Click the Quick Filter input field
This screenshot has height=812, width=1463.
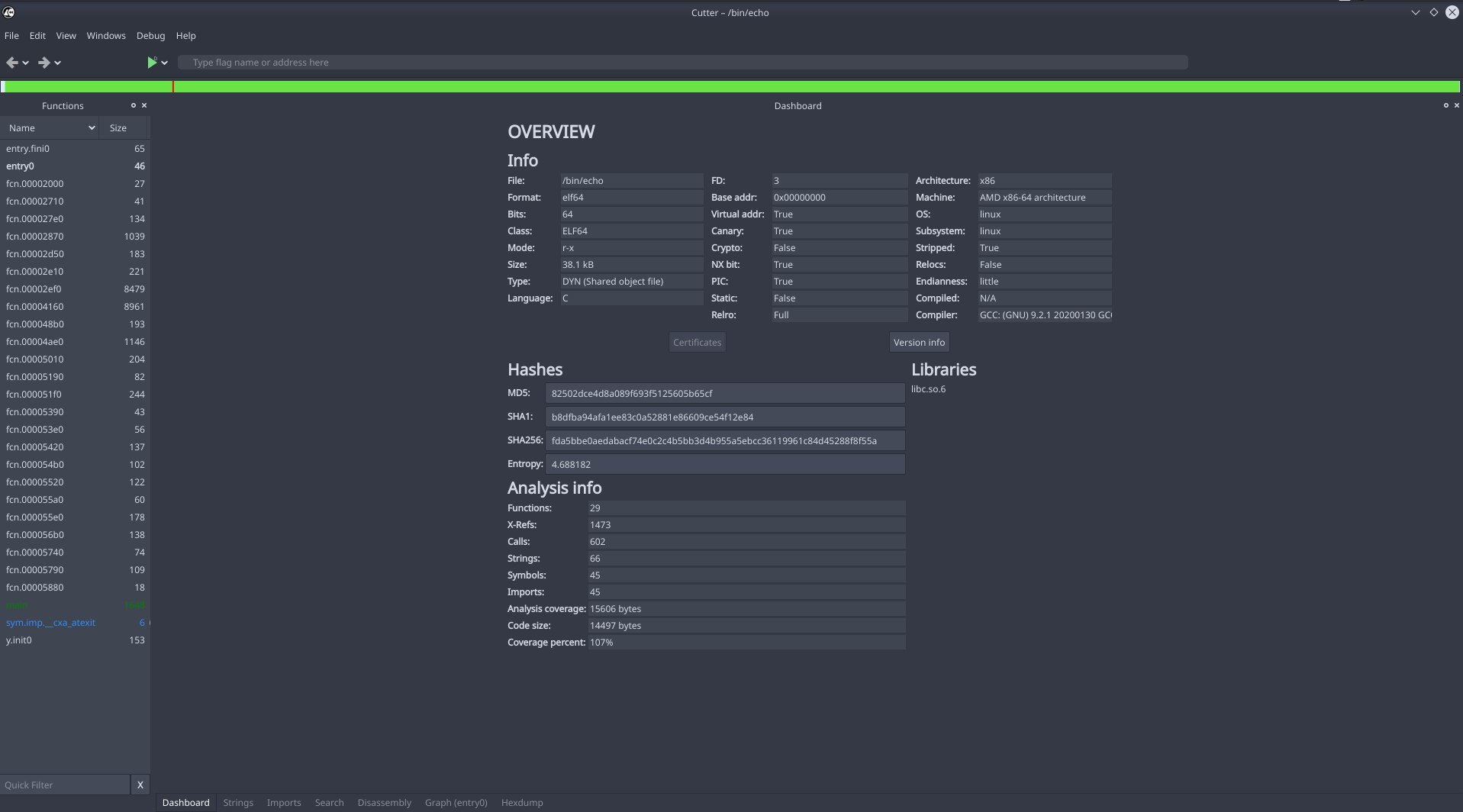point(65,785)
